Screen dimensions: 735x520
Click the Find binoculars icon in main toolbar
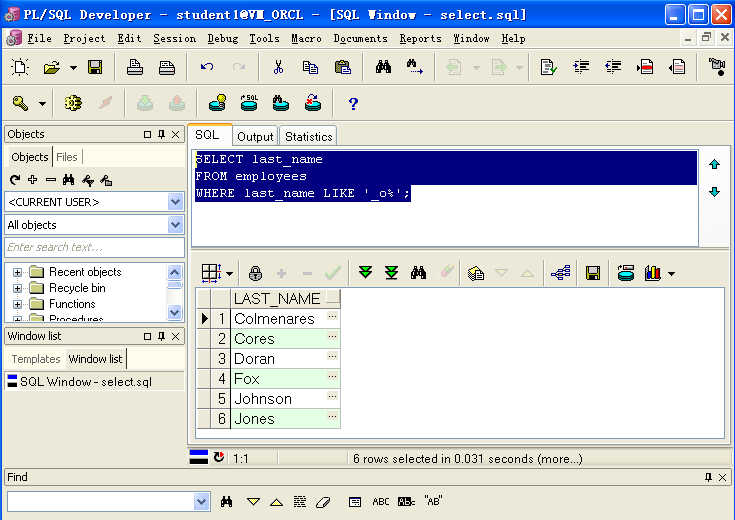click(383, 67)
